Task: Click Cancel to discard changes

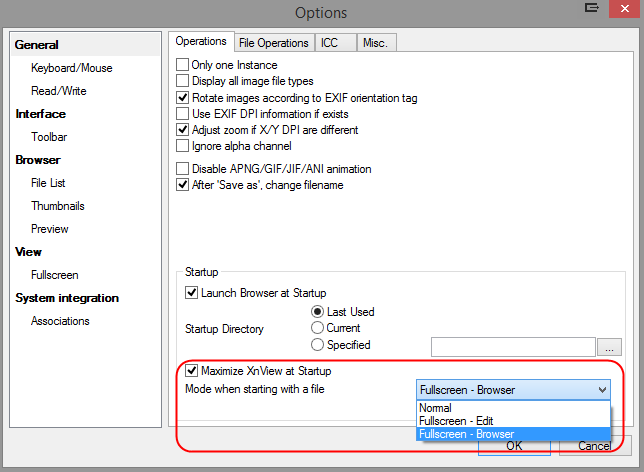Action: tap(595, 446)
